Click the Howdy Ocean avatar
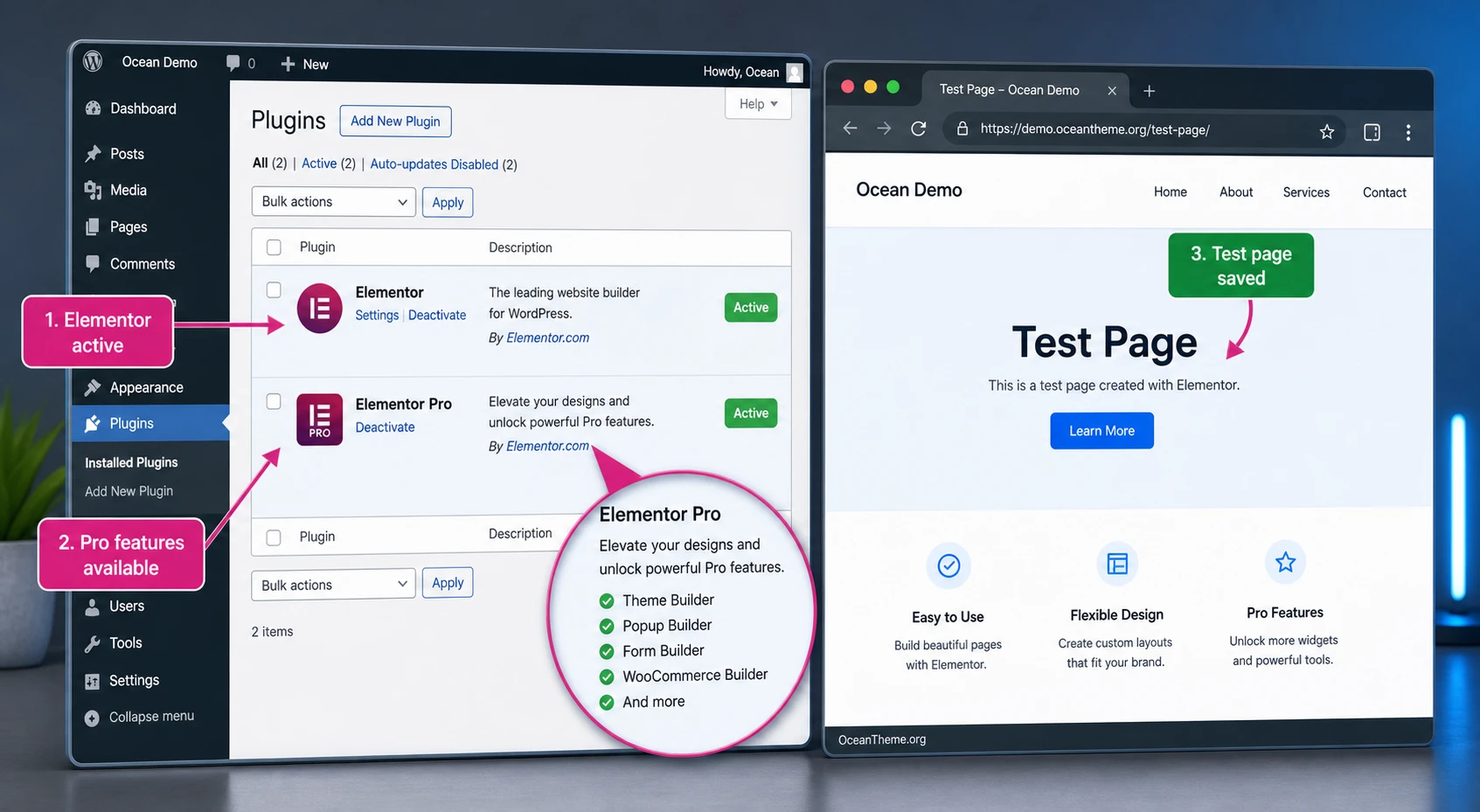 tap(795, 73)
